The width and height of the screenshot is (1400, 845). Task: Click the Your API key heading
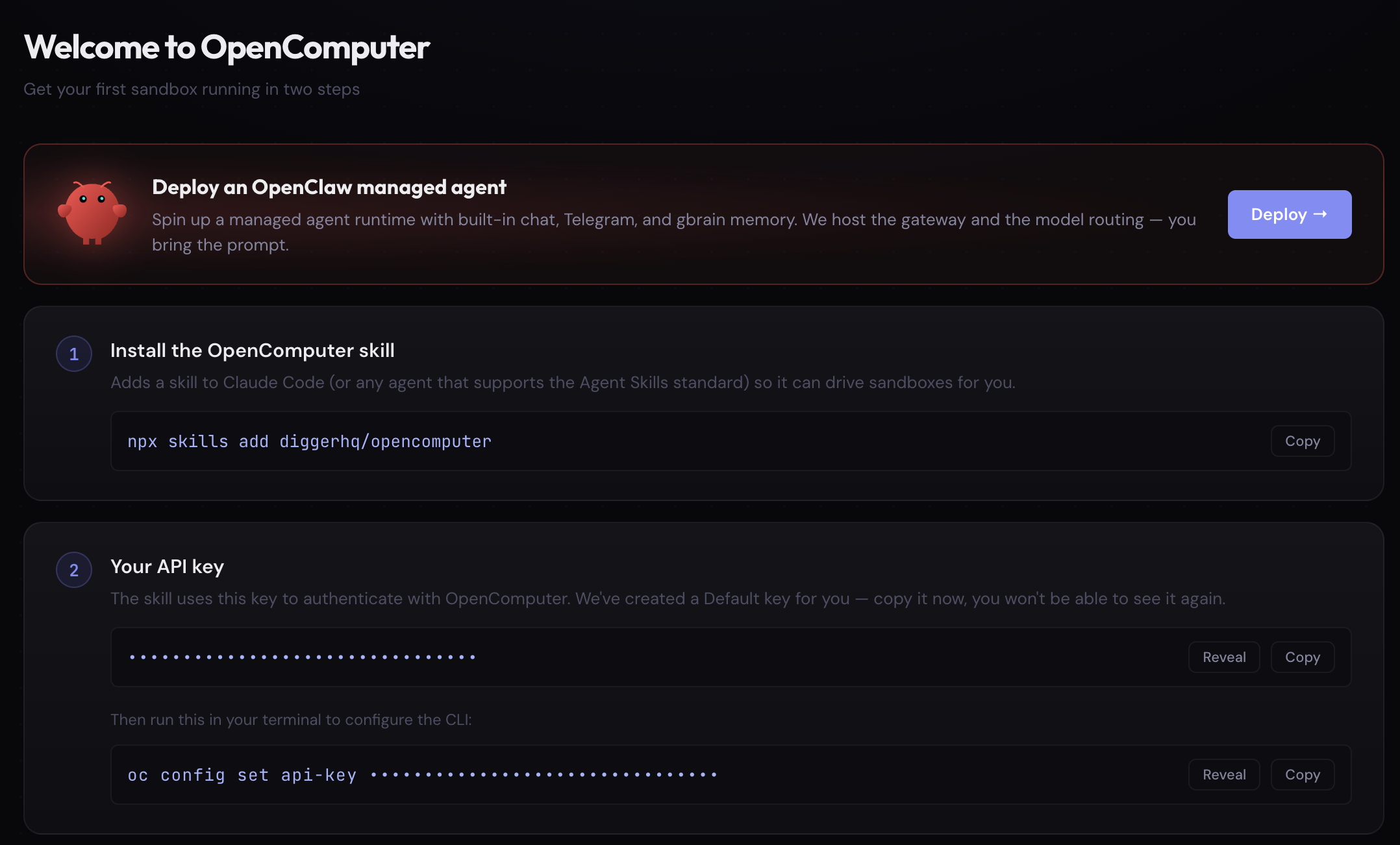[x=167, y=567]
